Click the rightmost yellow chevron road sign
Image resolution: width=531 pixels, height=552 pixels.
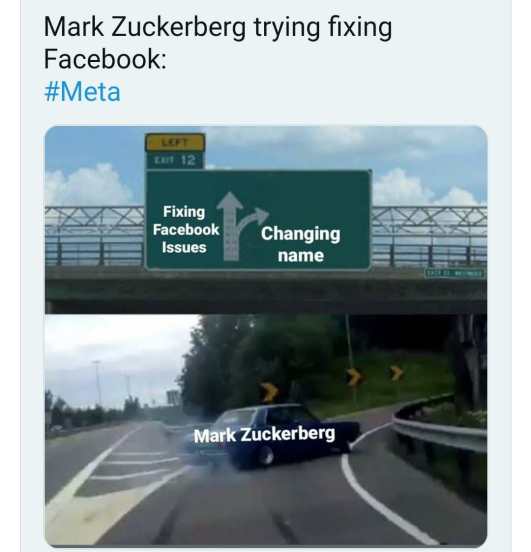396,373
